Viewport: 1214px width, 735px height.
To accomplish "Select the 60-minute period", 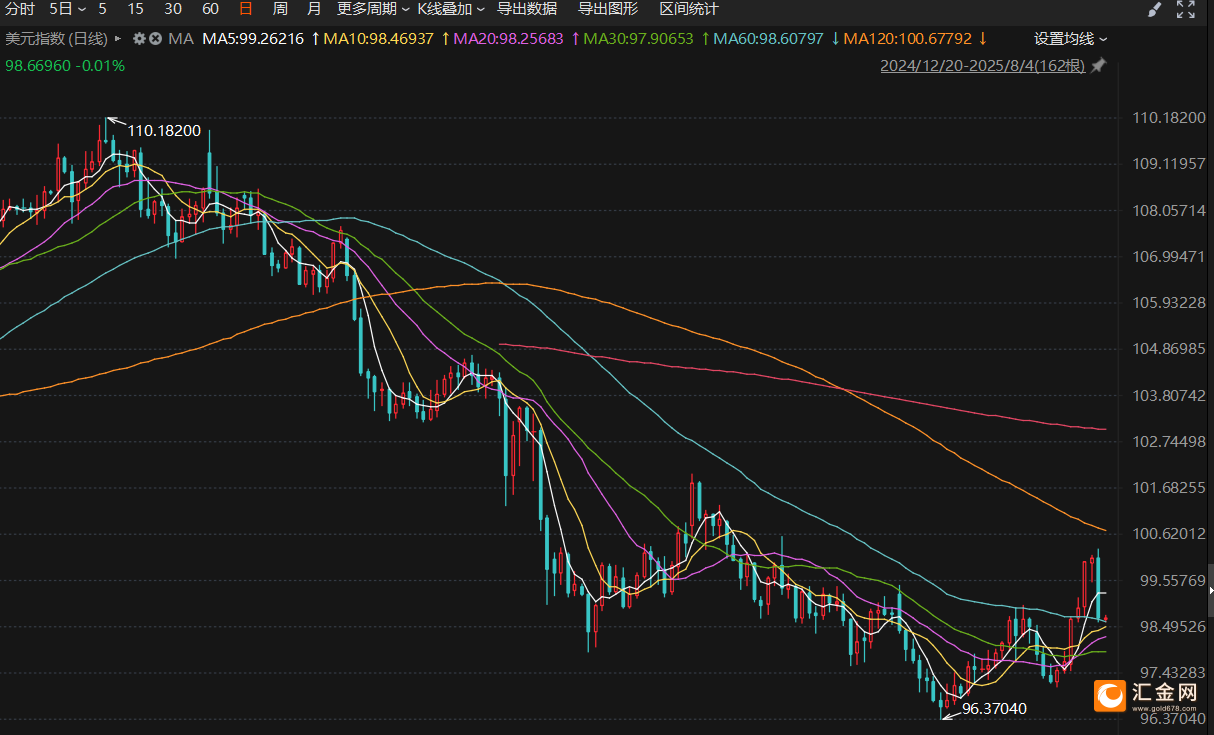I will (210, 9).
